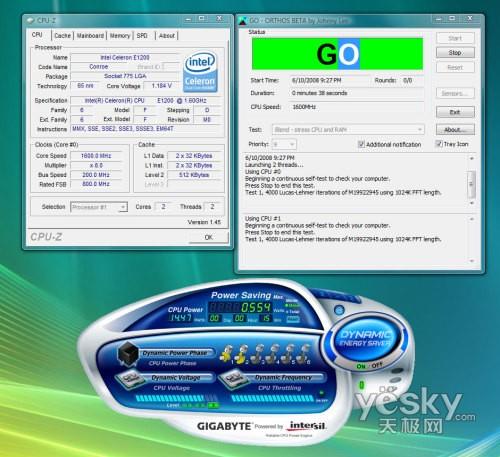Viewport: 500px width, 457px height.
Task: Click the down arrow of the upper log scrollbar
Action: click(x=471, y=203)
